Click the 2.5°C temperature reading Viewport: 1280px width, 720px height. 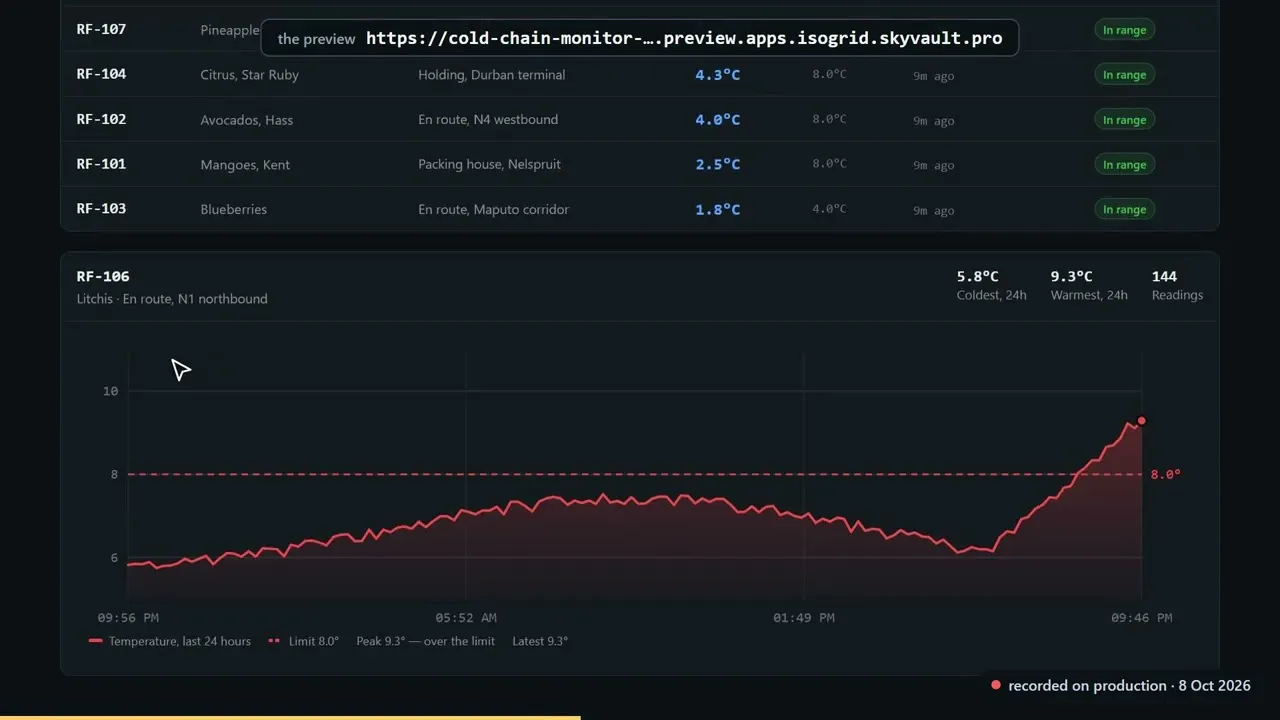pos(718,165)
